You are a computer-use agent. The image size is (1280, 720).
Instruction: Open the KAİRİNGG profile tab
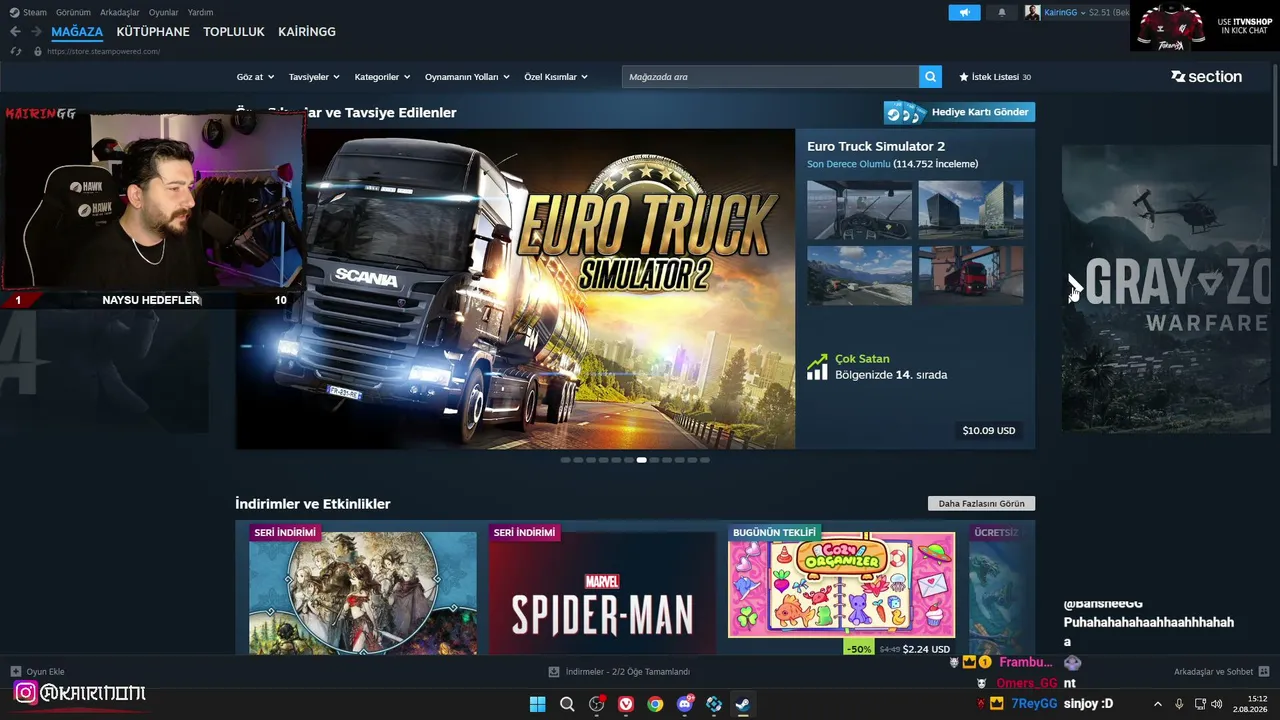307,32
